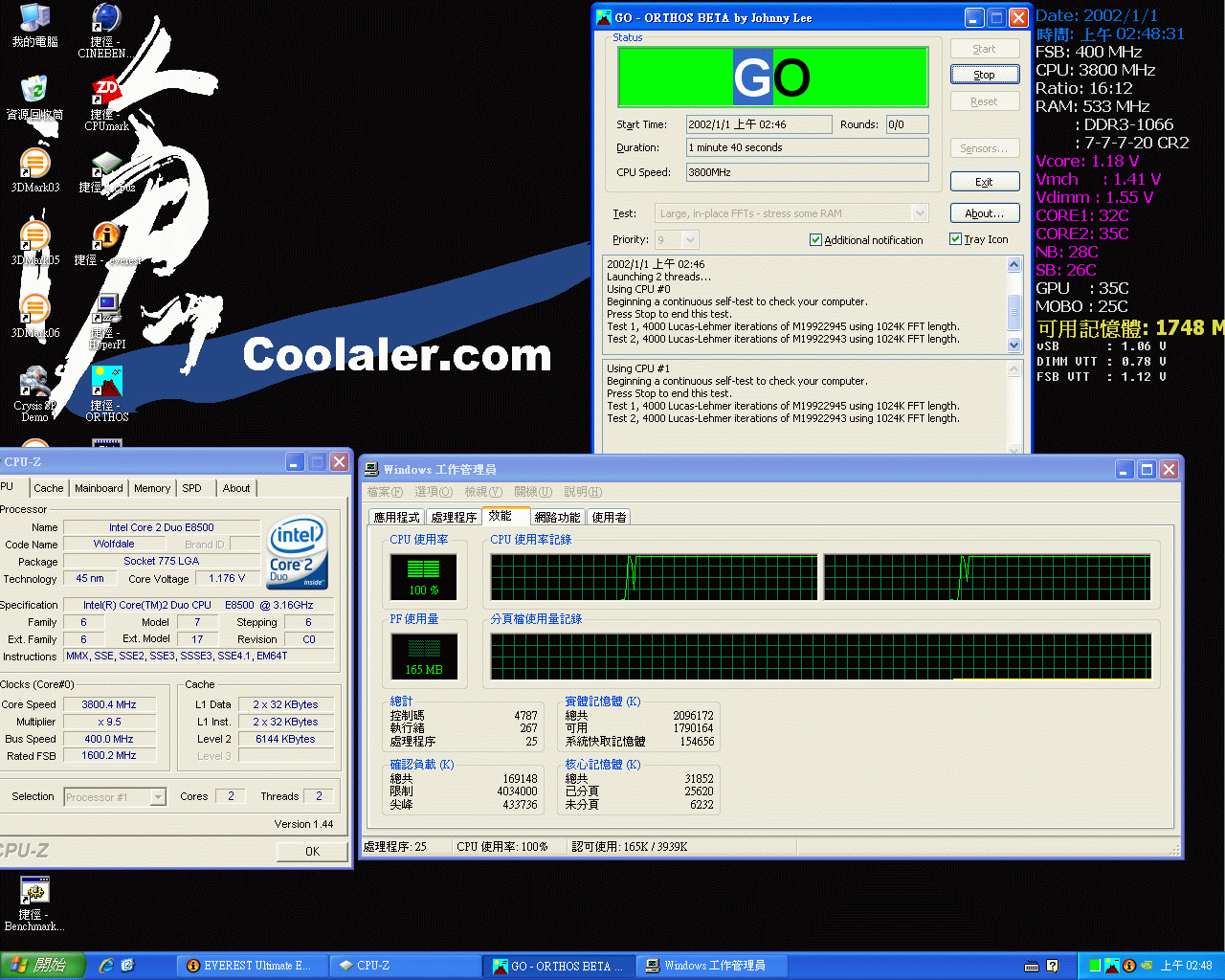The width and height of the screenshot is (1225, 980).
Task: Click the ORTHOS mountain tray icon
Action: (x=1111, y=966)
